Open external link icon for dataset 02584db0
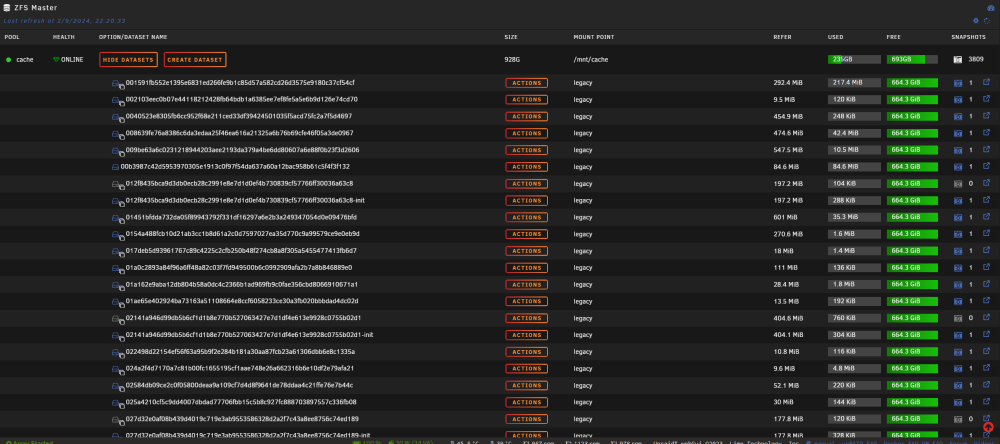The width and height of the screenshot is (1000, 444). (986, 385)
